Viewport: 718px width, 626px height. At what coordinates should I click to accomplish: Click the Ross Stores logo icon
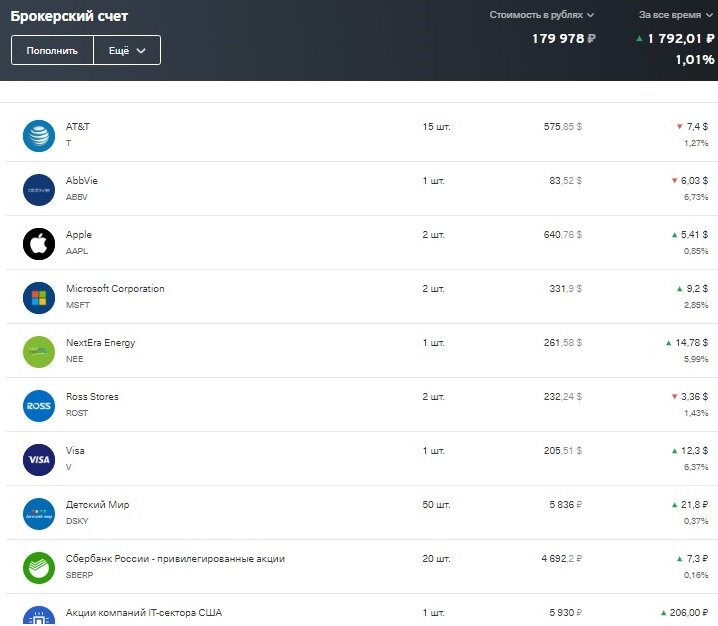39,406
